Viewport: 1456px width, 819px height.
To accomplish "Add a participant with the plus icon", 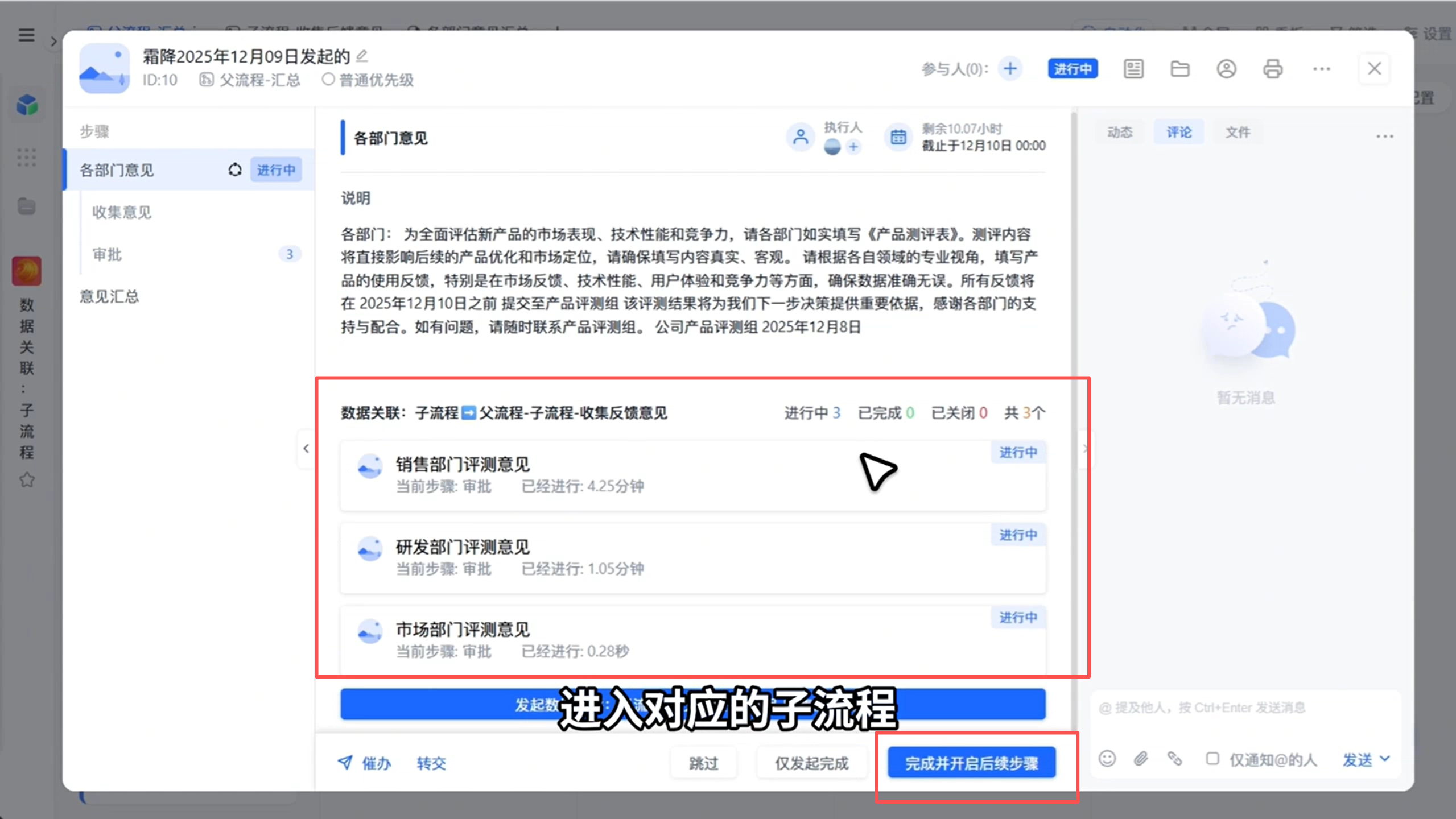I will pyautogui.click(x=1010, y=69).
